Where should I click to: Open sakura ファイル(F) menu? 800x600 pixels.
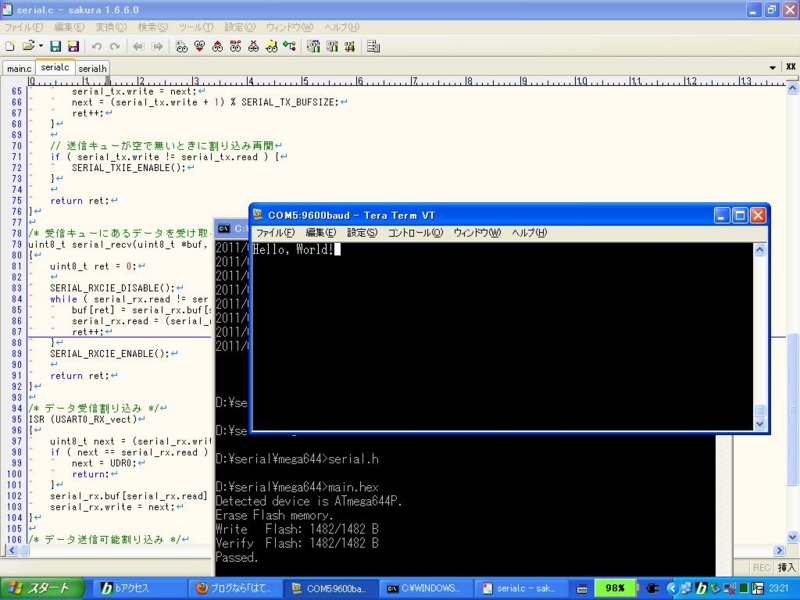point(23,27)
